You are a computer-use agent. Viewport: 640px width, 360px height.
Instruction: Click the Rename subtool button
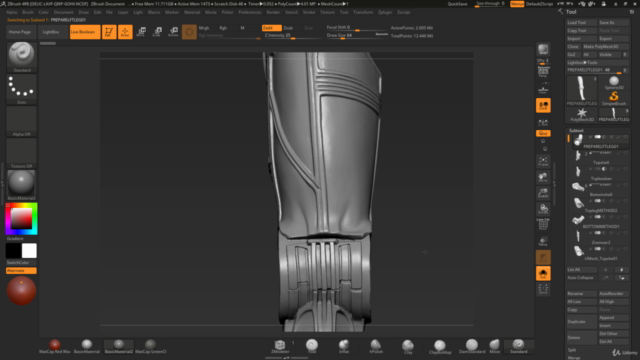(582, 293)
